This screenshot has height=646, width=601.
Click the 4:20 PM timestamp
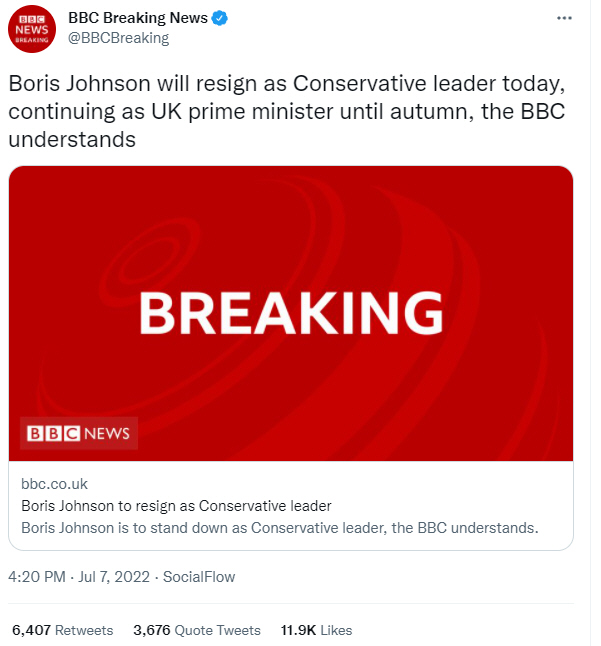click(x=35, y=577)
